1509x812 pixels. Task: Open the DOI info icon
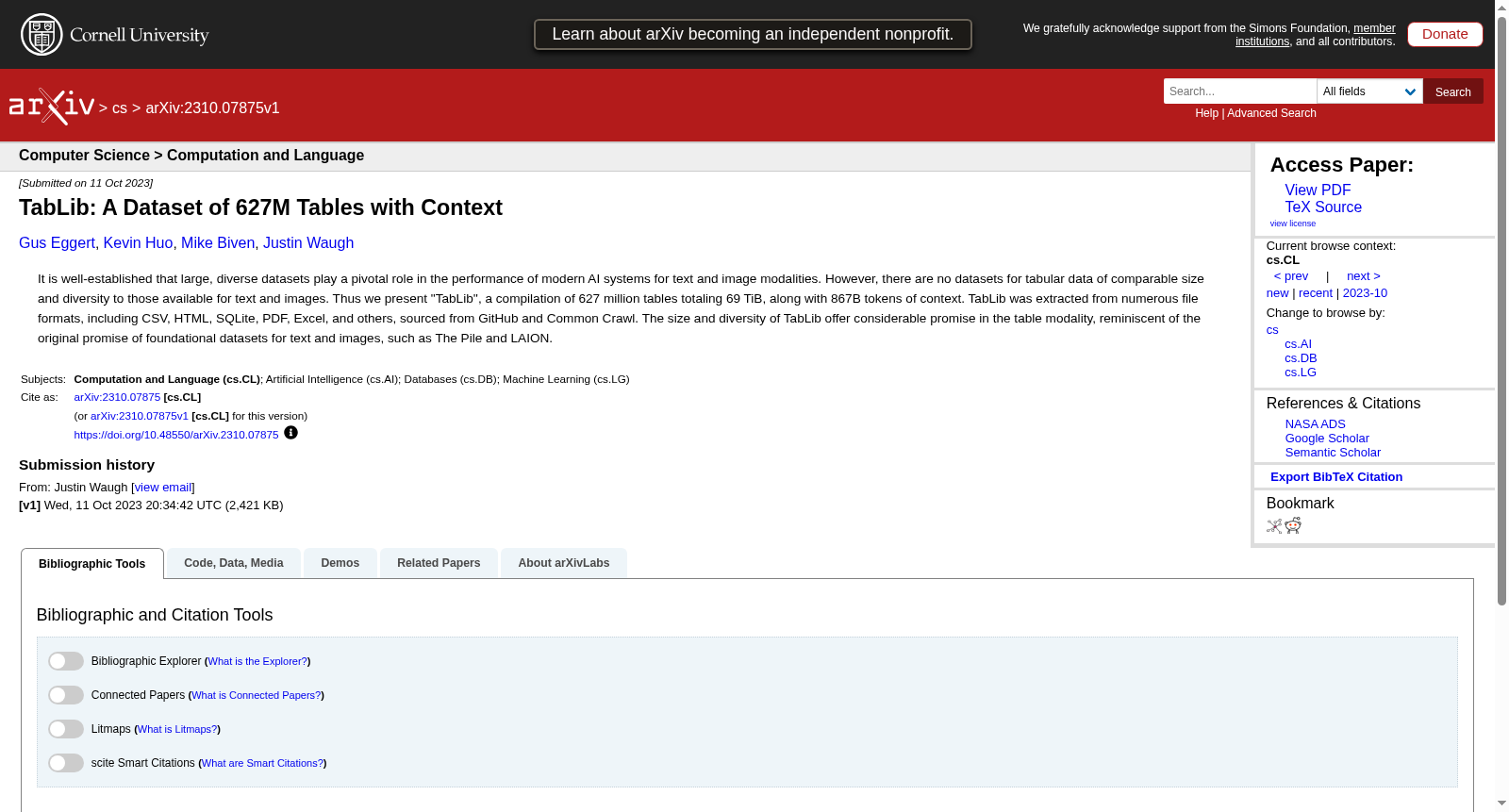(290, 433)
